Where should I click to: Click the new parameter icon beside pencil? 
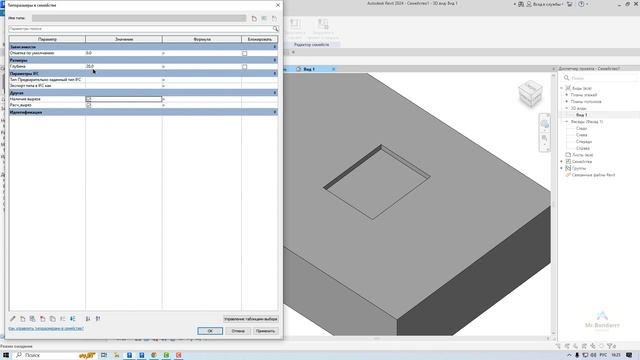click(x=22, y=319)
